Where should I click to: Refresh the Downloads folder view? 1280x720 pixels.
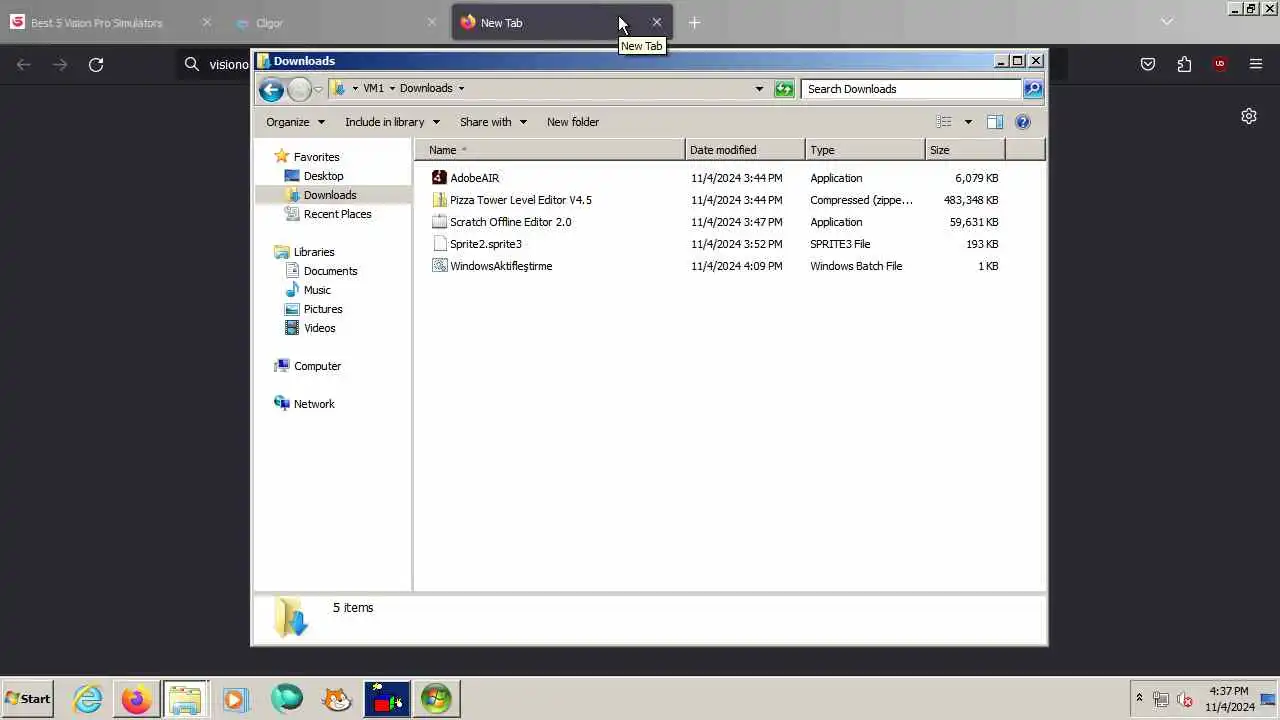pyautogui.click(x=784, y=89)
